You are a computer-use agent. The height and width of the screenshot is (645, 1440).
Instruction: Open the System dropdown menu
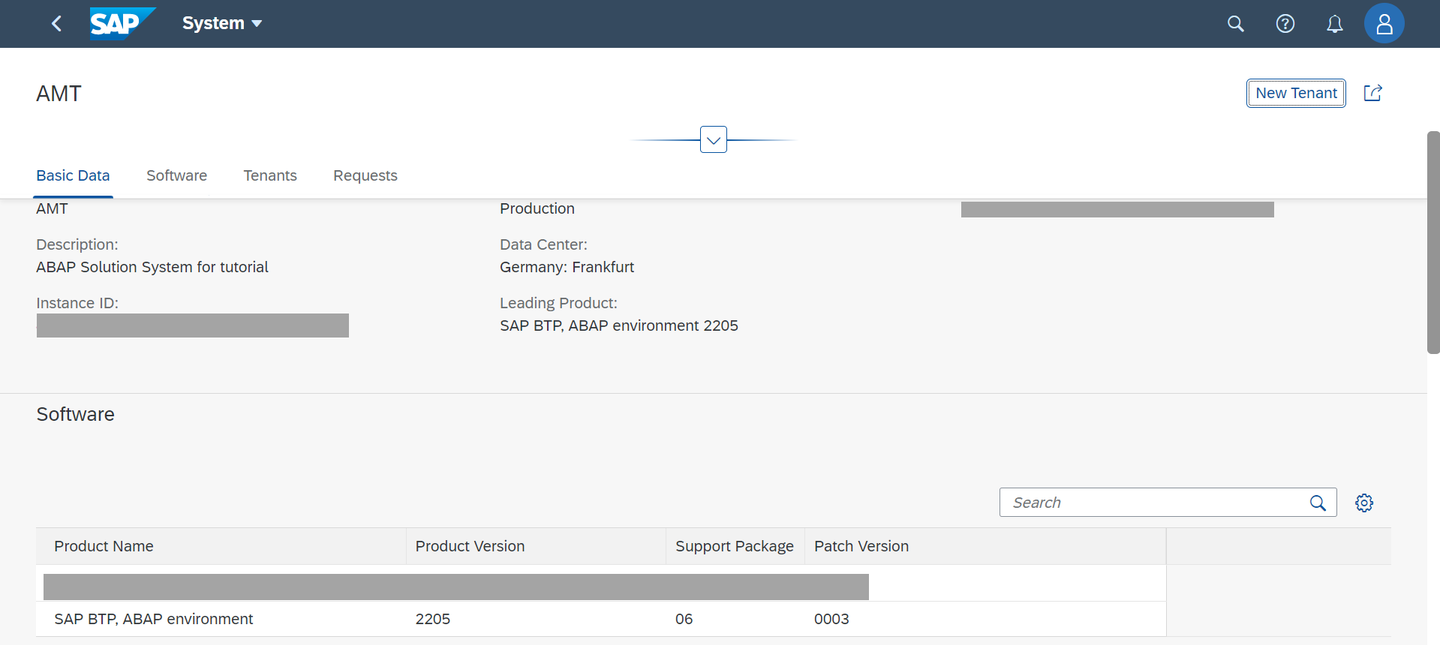click(x=222, y=23)
